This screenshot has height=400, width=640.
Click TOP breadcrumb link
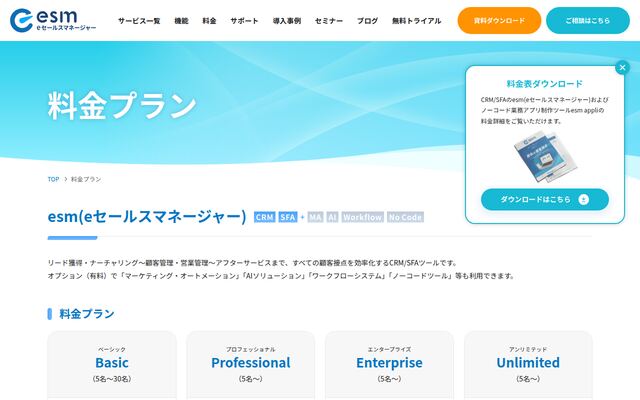pos(53,179)
